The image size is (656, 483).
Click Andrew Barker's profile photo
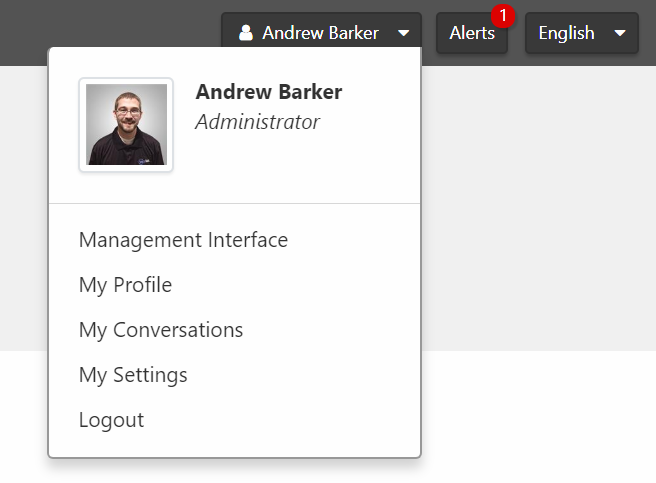pyautogui.click(x=126, y=125)
